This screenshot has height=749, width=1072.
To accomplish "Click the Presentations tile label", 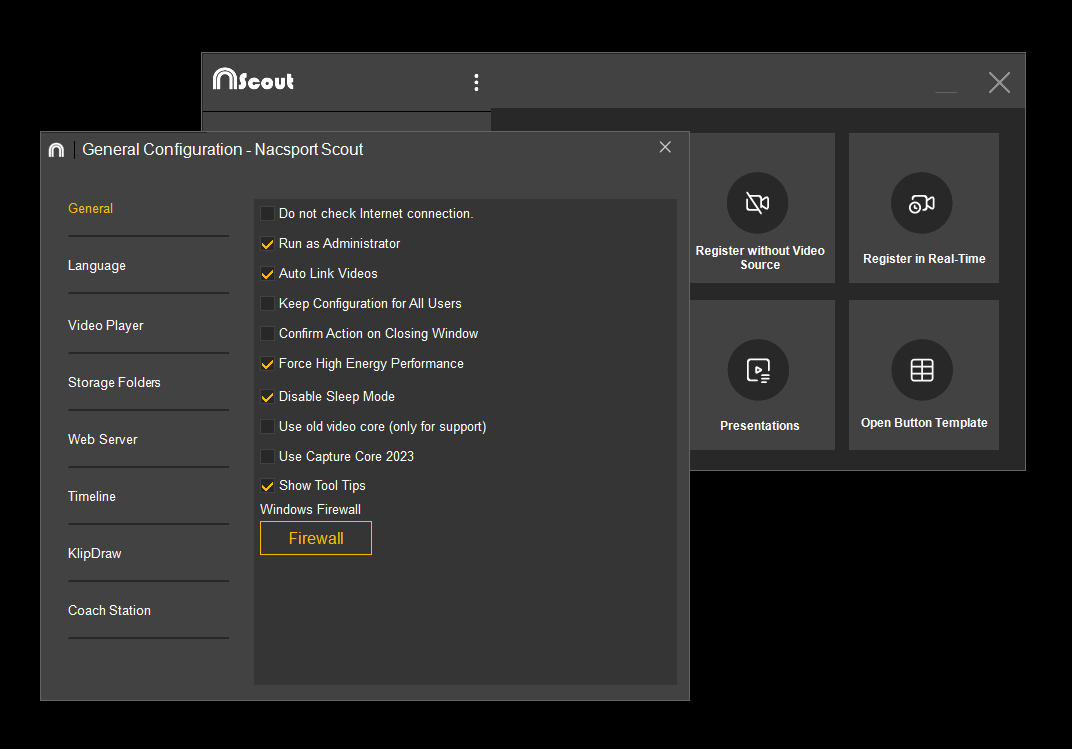I will click(x=760, y=426).
